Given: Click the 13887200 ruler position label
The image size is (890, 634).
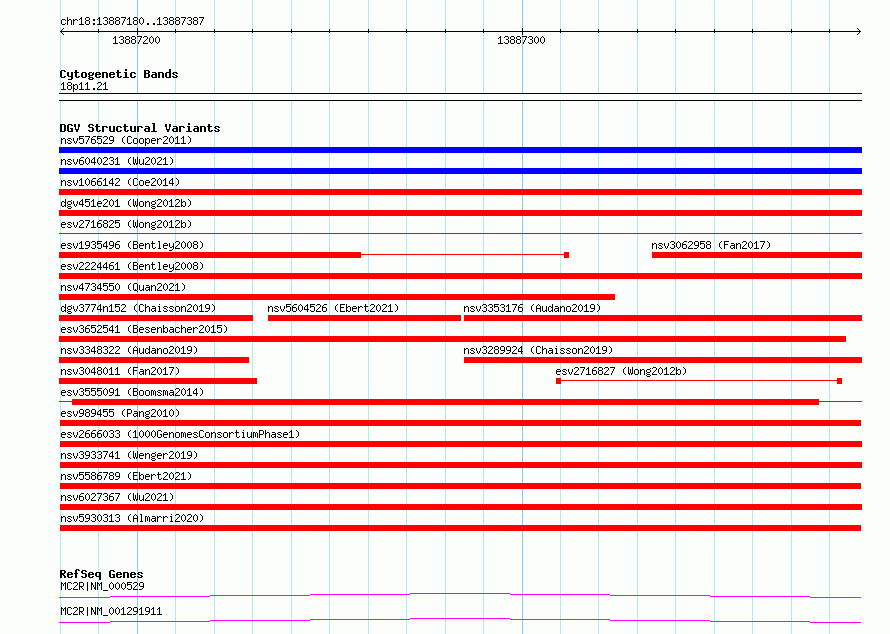Looking at the screenshot, I should (136, 40).
